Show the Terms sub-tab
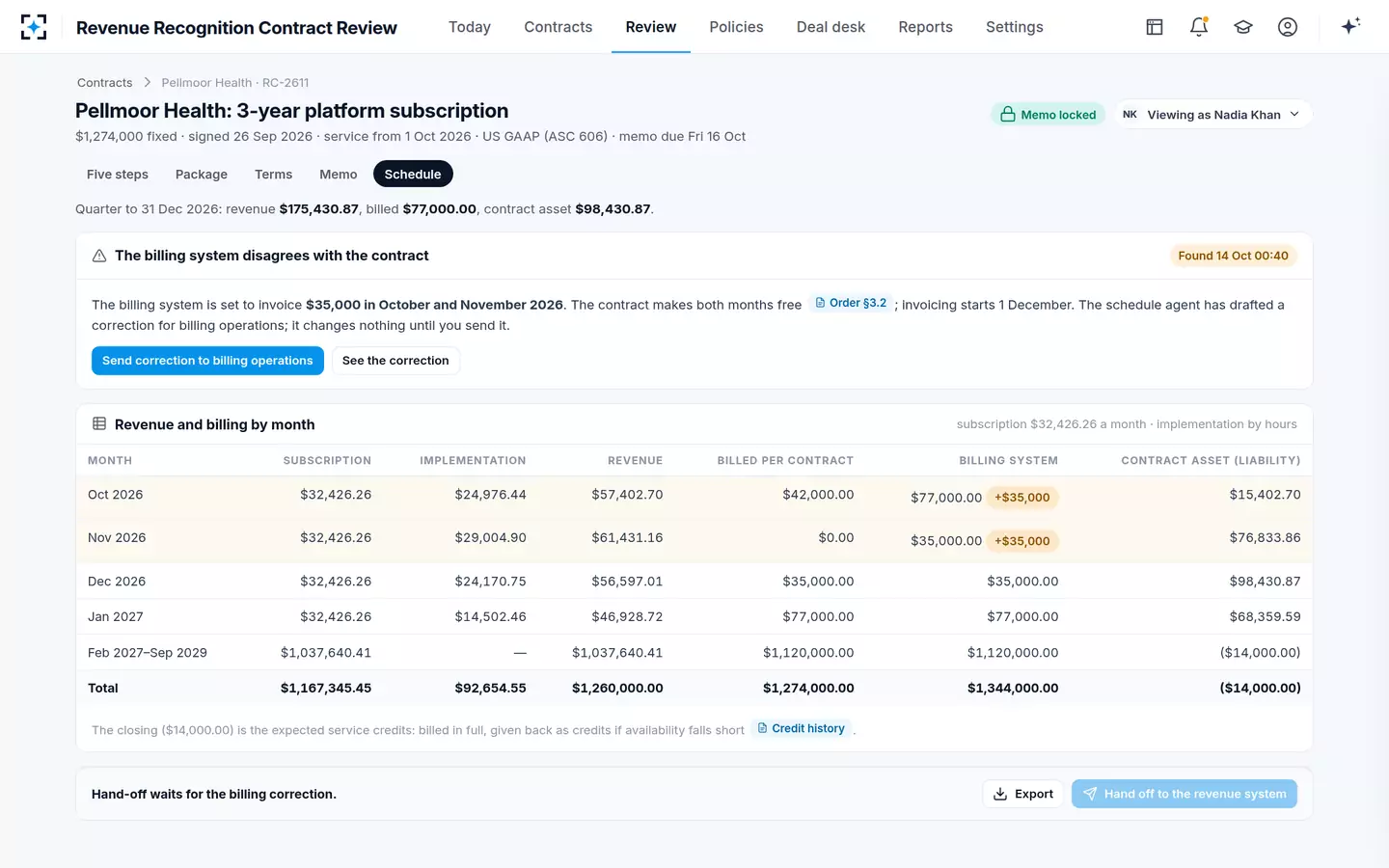 coord(273,175)
